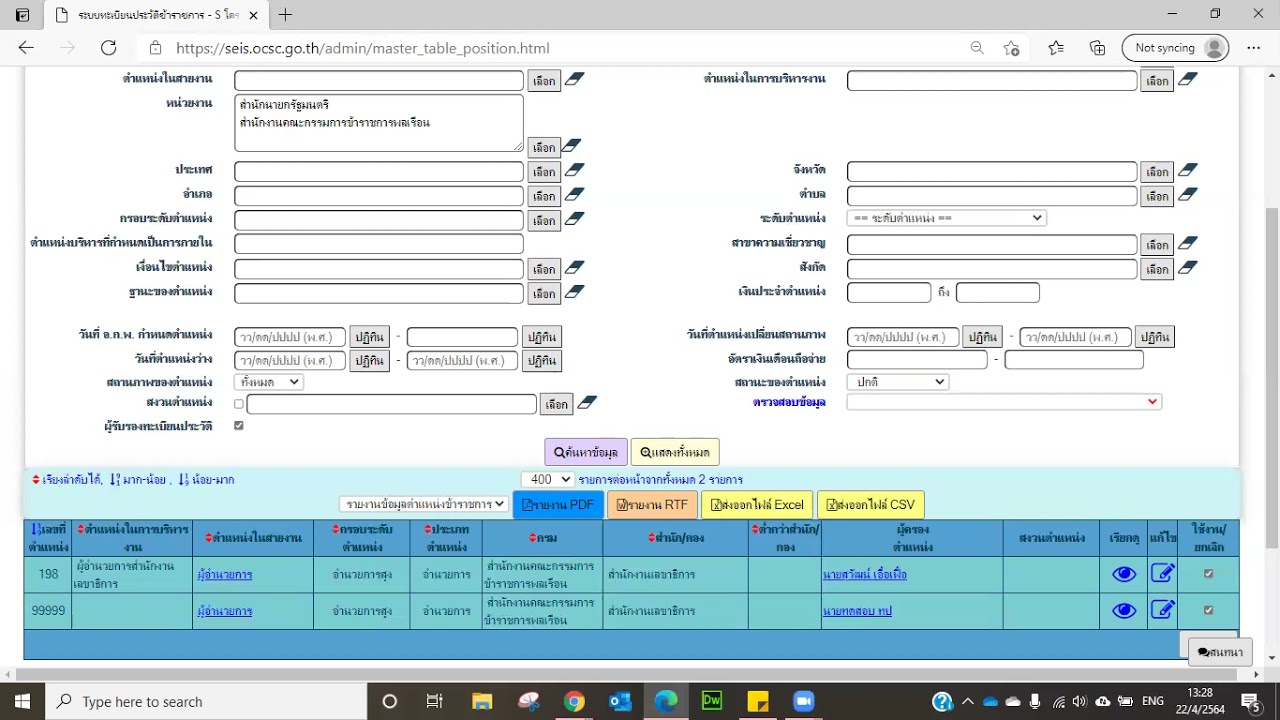
Task: Open ผู้อำนวยการ link in row 198
Action: pos(225,575)
